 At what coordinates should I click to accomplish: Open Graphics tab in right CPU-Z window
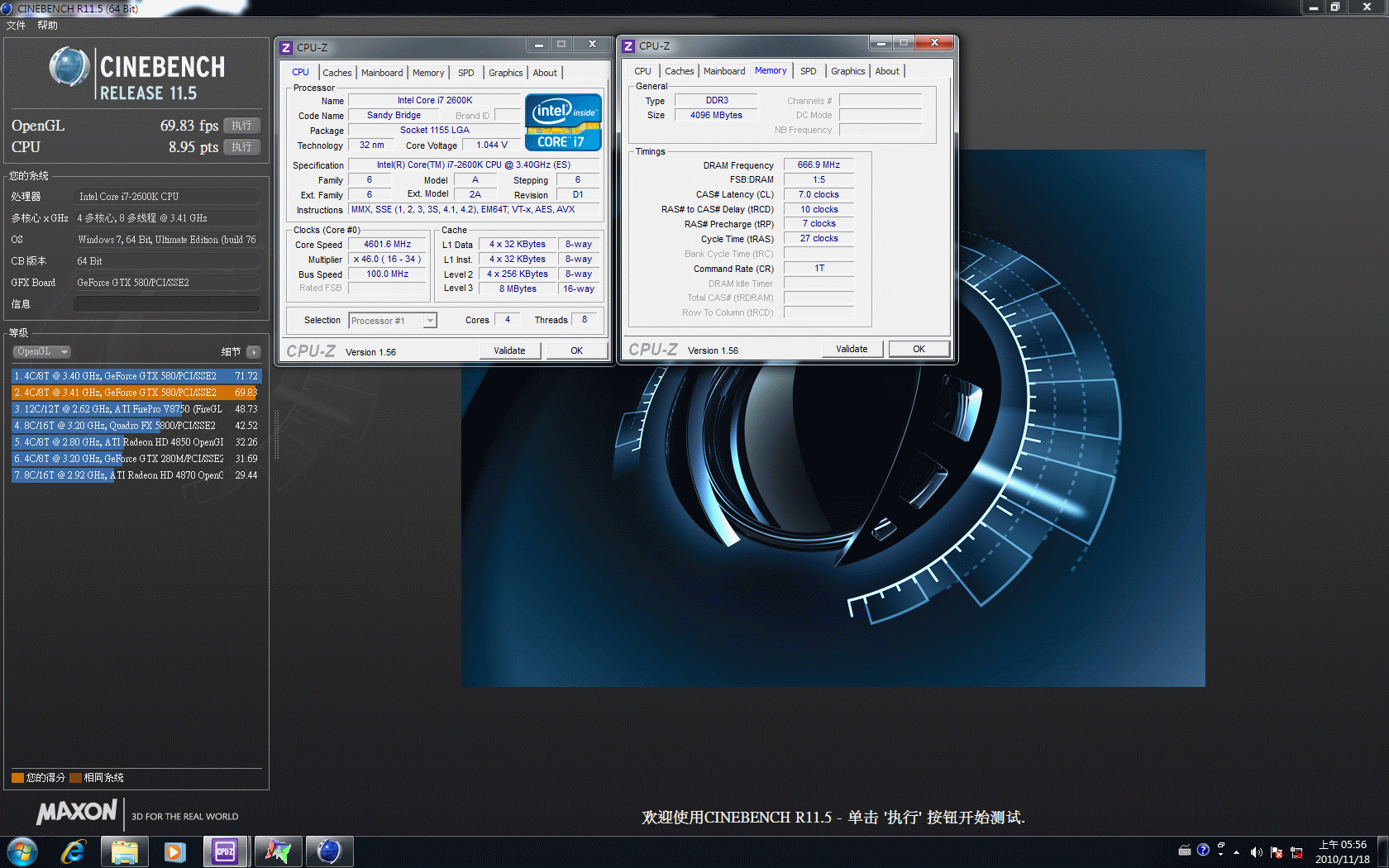tap(848, 71)
